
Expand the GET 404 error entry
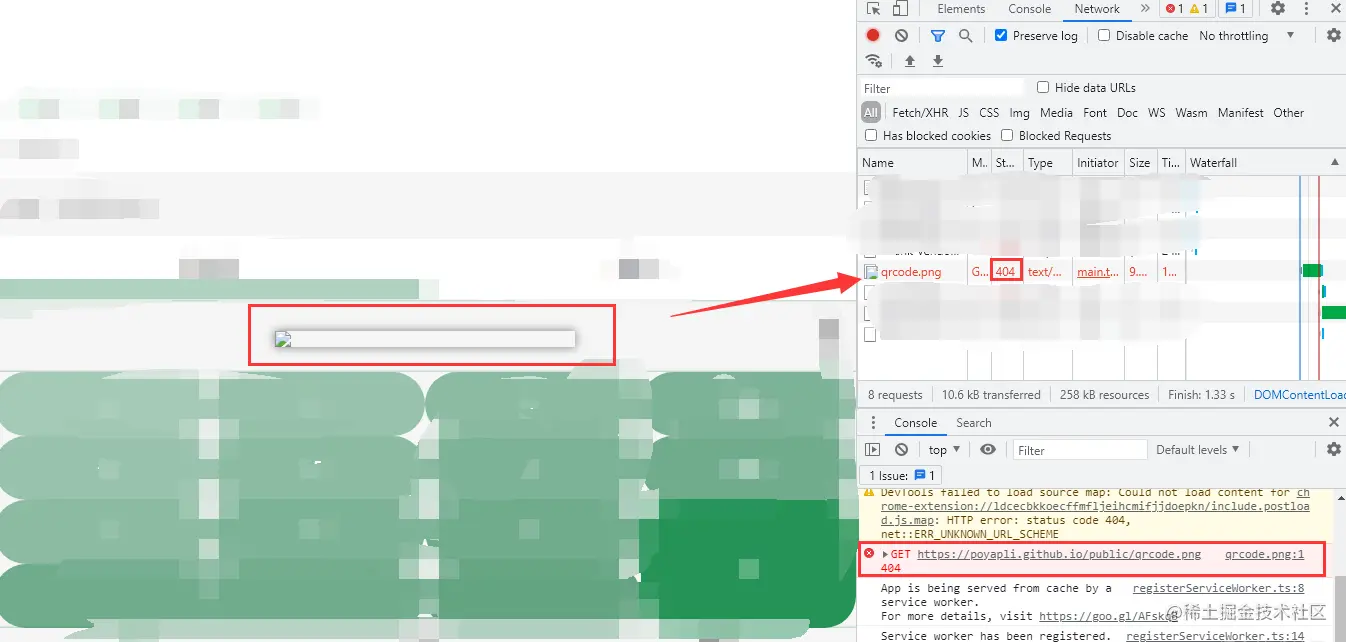click(885, 554)
